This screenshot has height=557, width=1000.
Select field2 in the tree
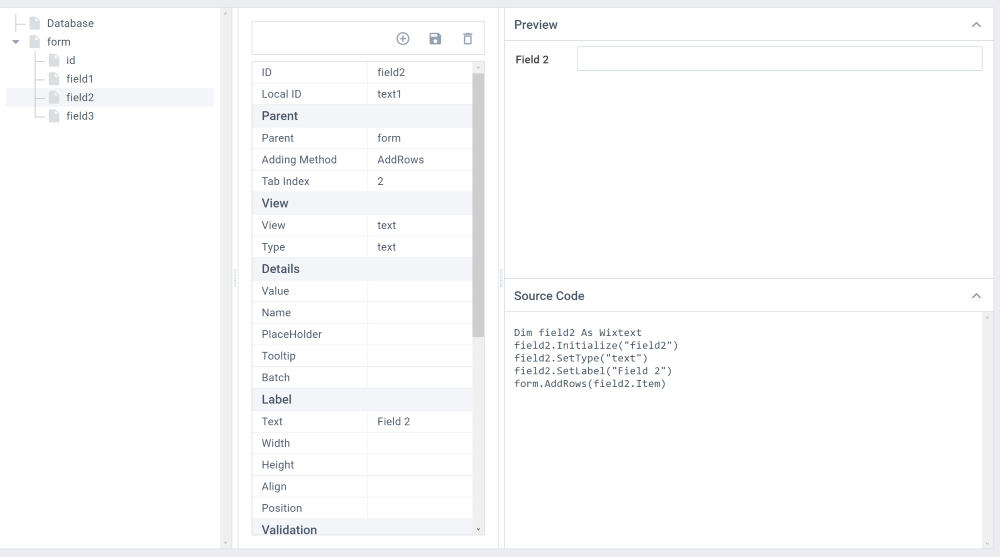click(x=80, y=98)
